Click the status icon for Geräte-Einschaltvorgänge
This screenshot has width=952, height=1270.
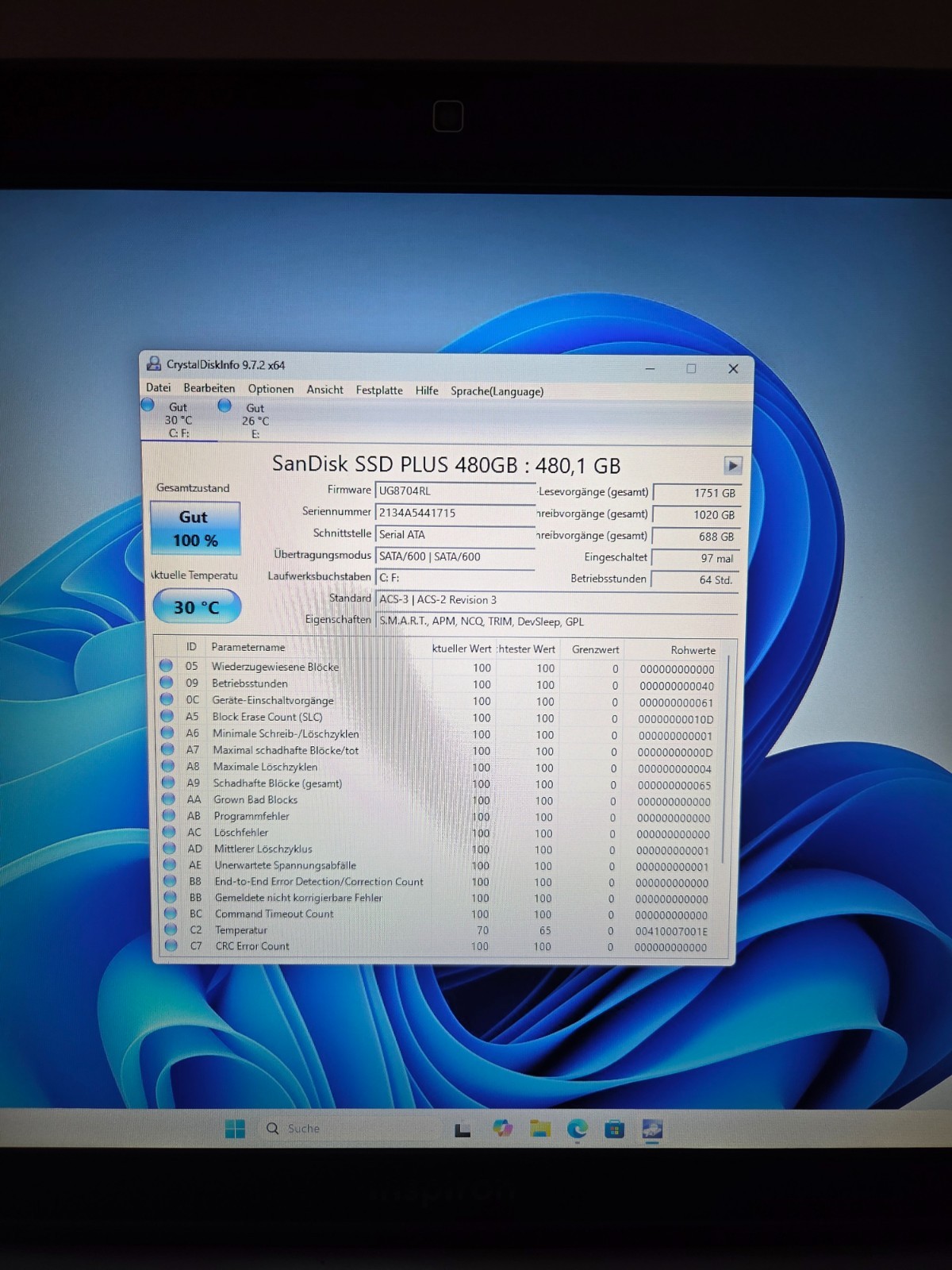click(x=167, y=698)
